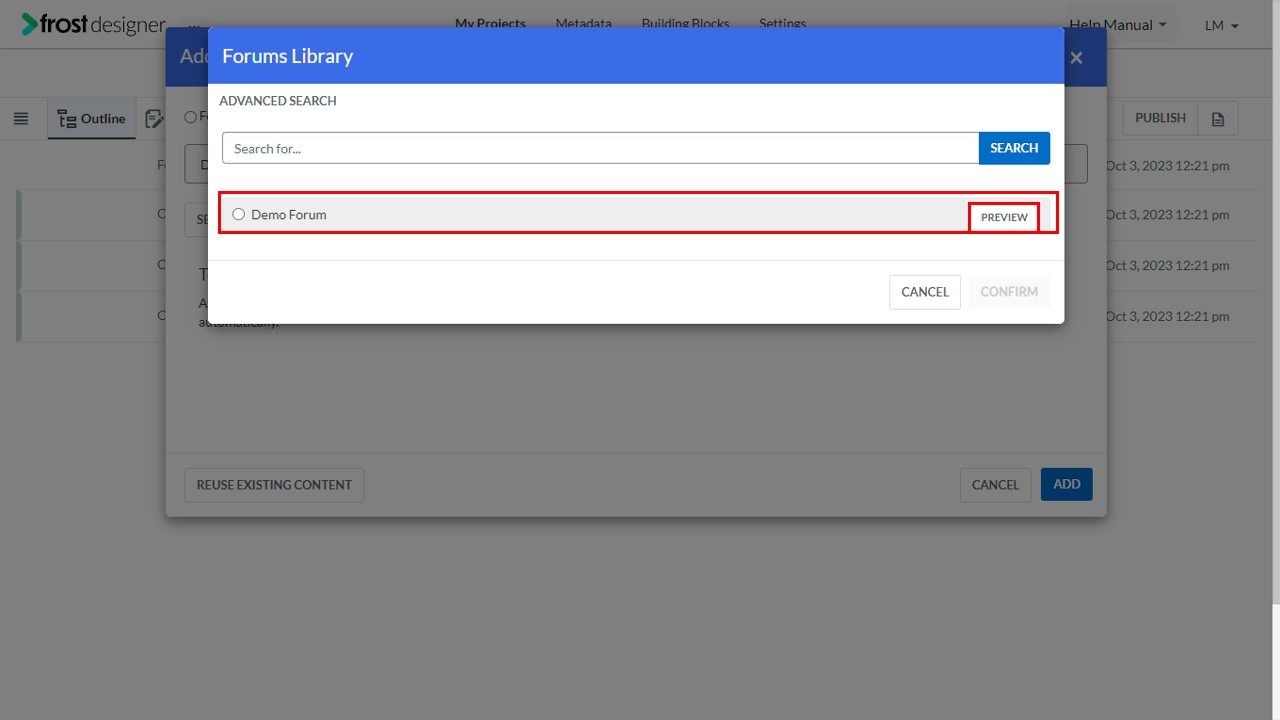Close the Add dialog with X
The height and width of the screenshot is (720, 1280).
[x=1076, y=58]
